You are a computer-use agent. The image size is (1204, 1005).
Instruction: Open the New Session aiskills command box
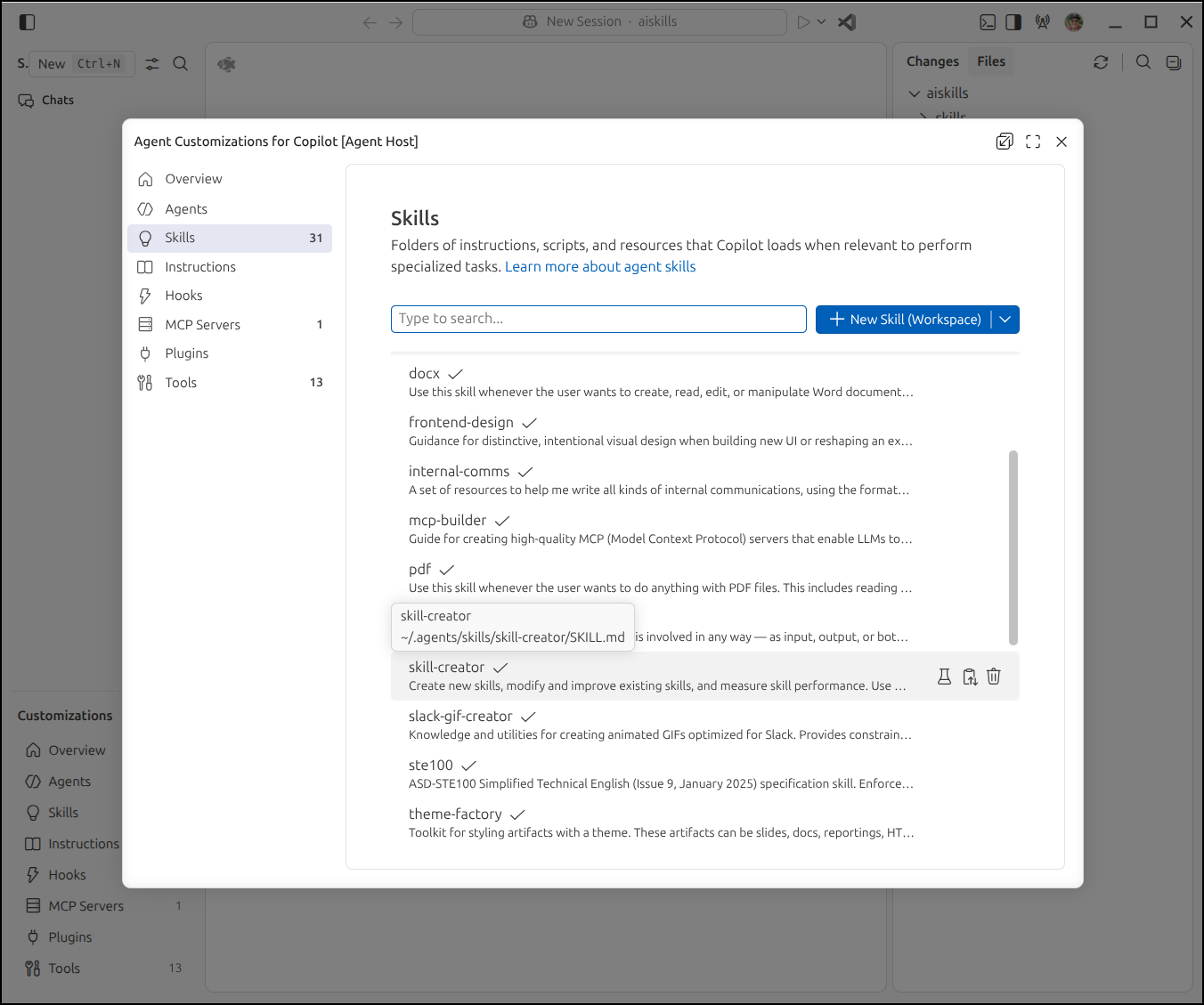coord(600,21)
